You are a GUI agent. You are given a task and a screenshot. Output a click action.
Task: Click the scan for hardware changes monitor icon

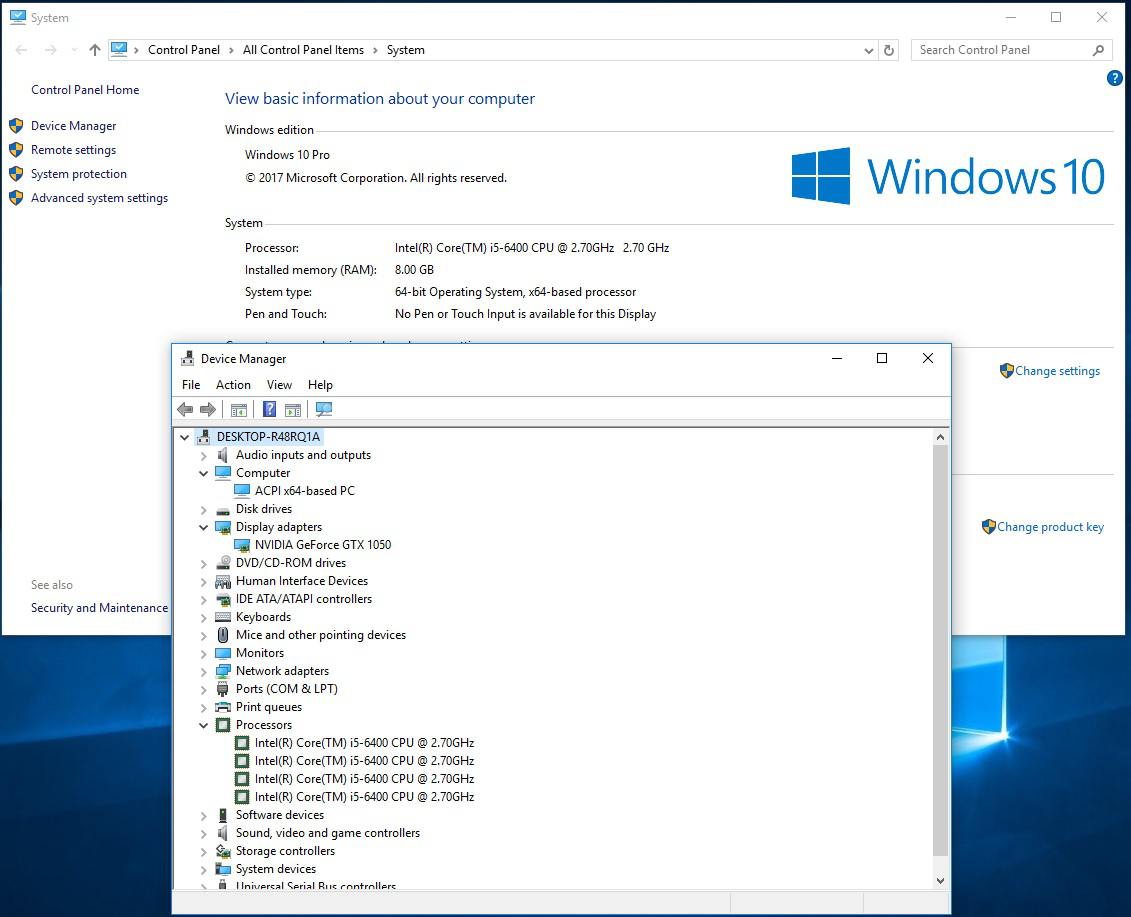coord(324,410)
